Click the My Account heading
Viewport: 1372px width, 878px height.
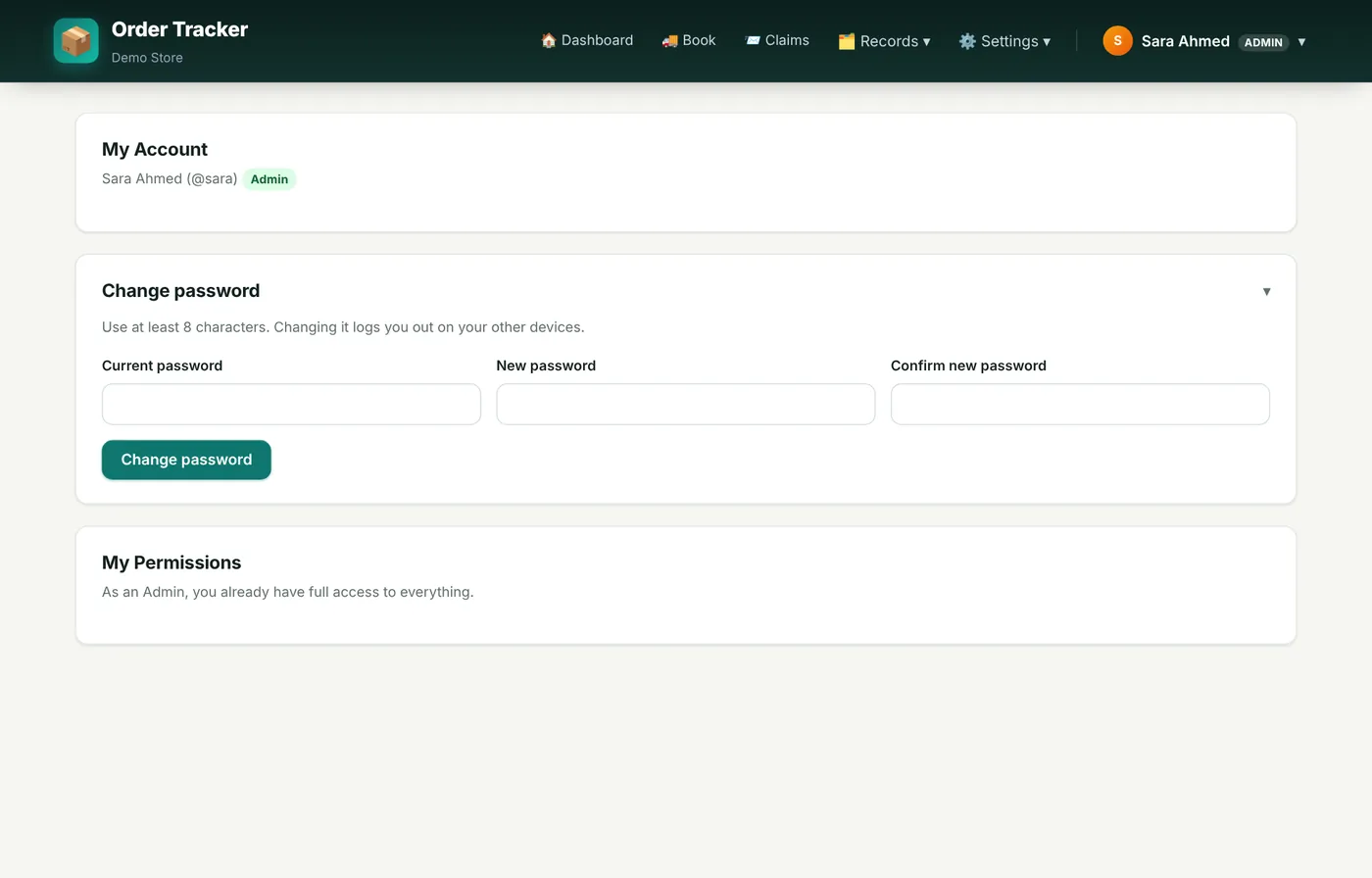(155, 149)
